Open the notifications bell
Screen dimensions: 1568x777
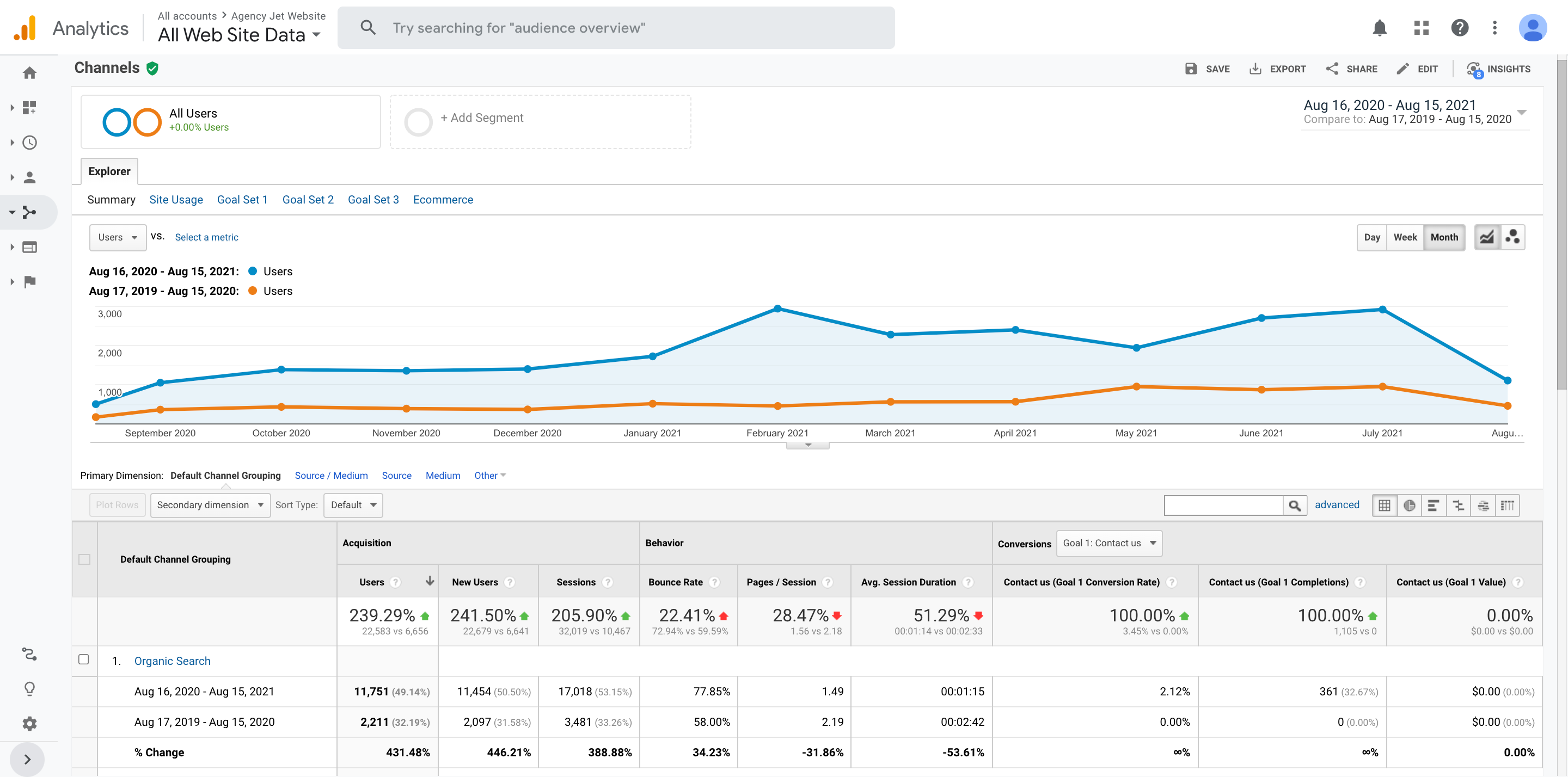click(x=1379, y=28)
